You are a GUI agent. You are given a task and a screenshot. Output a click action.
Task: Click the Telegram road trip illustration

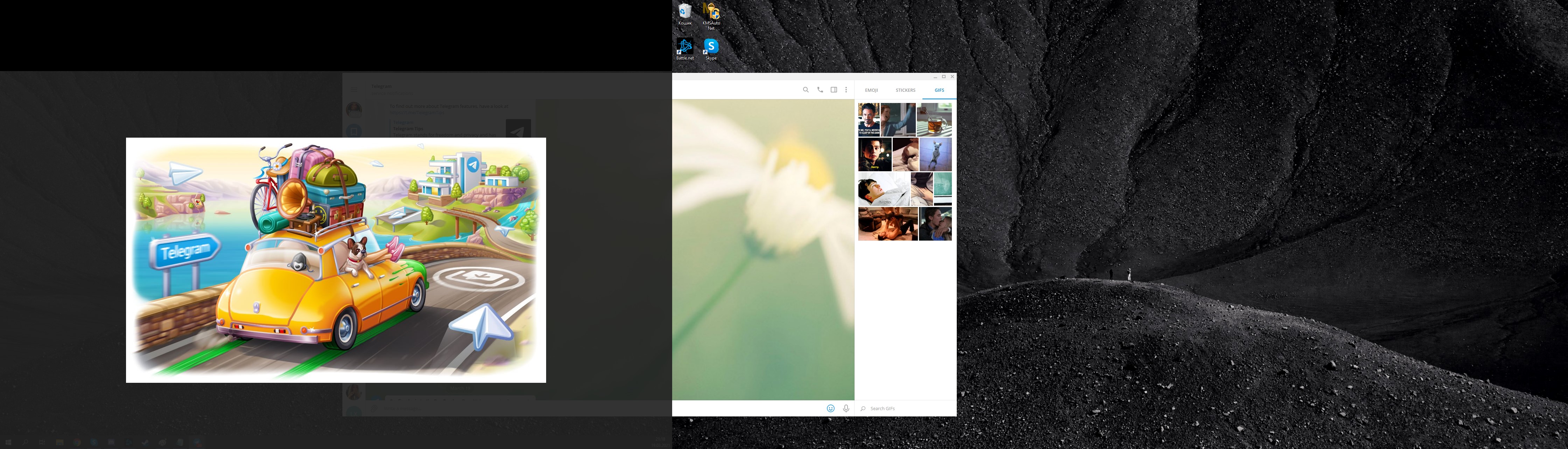[x=335, y=260]
